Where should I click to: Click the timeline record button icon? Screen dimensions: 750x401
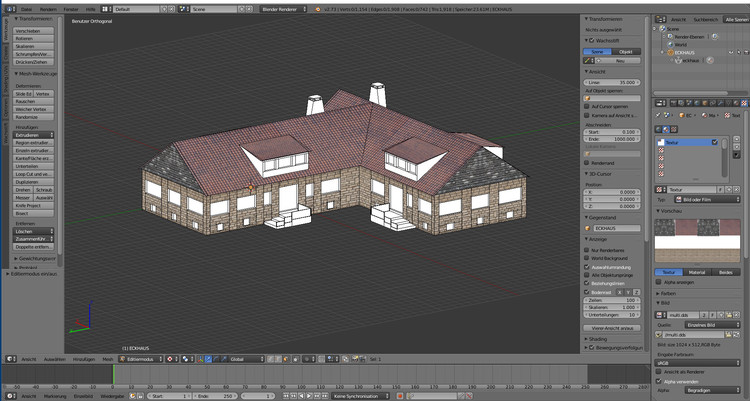[400, 396]
